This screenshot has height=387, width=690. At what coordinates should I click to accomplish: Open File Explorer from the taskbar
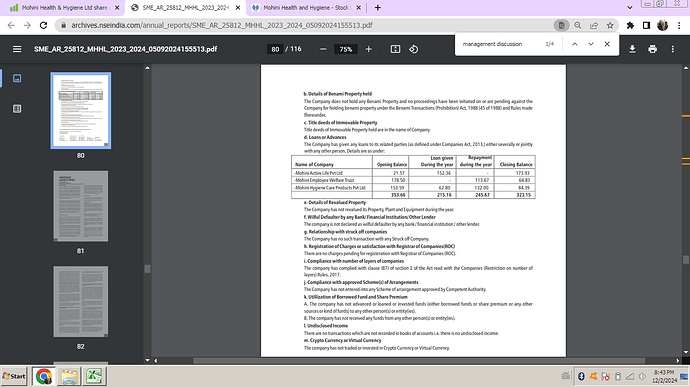69,376
